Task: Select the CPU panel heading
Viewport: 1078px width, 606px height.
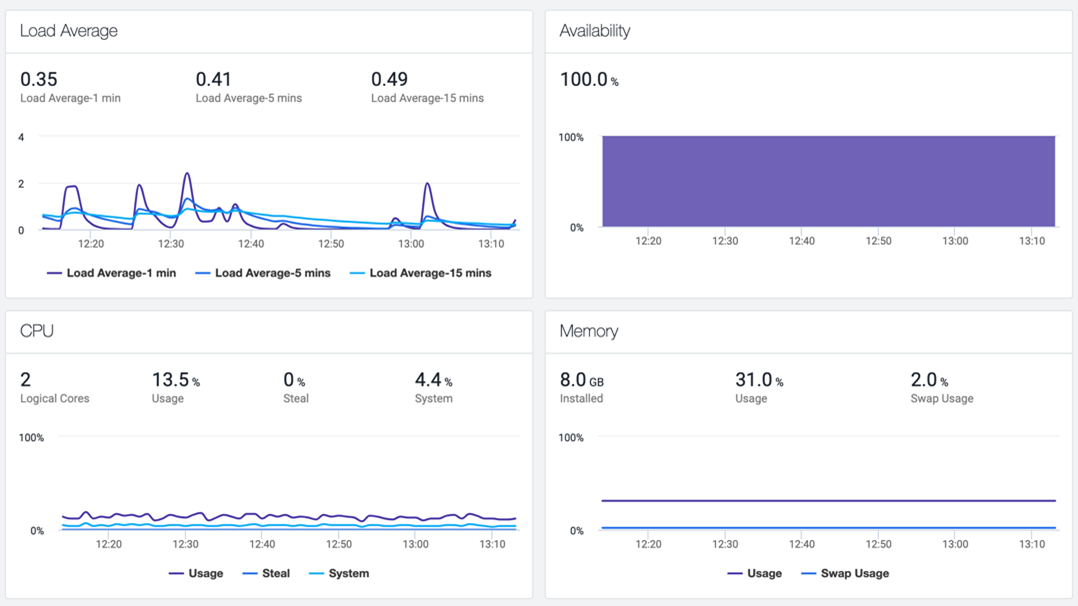Action: pyautogui.click(x=37, y=331)
